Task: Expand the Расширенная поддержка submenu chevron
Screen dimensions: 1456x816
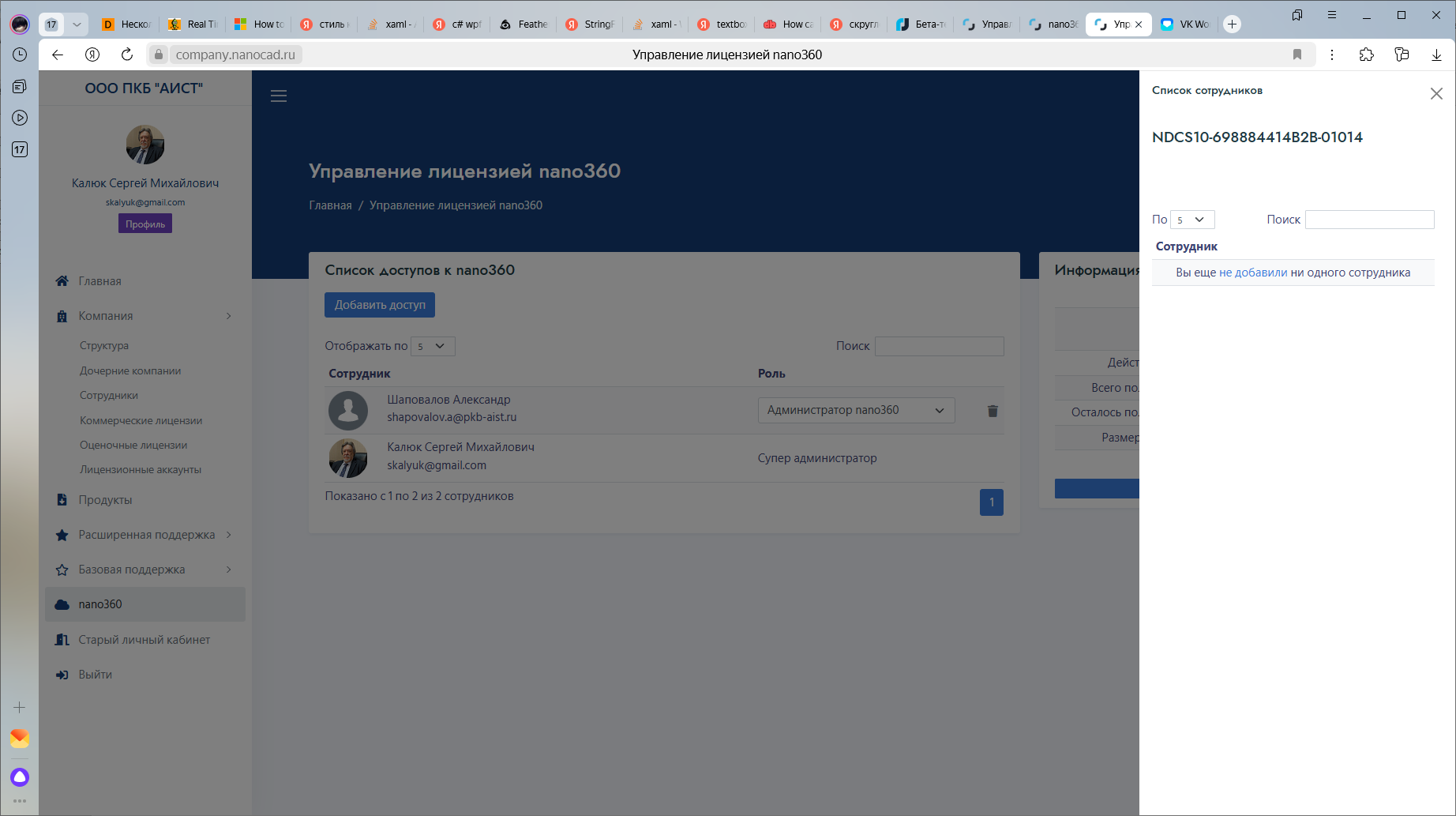Action: [229, 535]
